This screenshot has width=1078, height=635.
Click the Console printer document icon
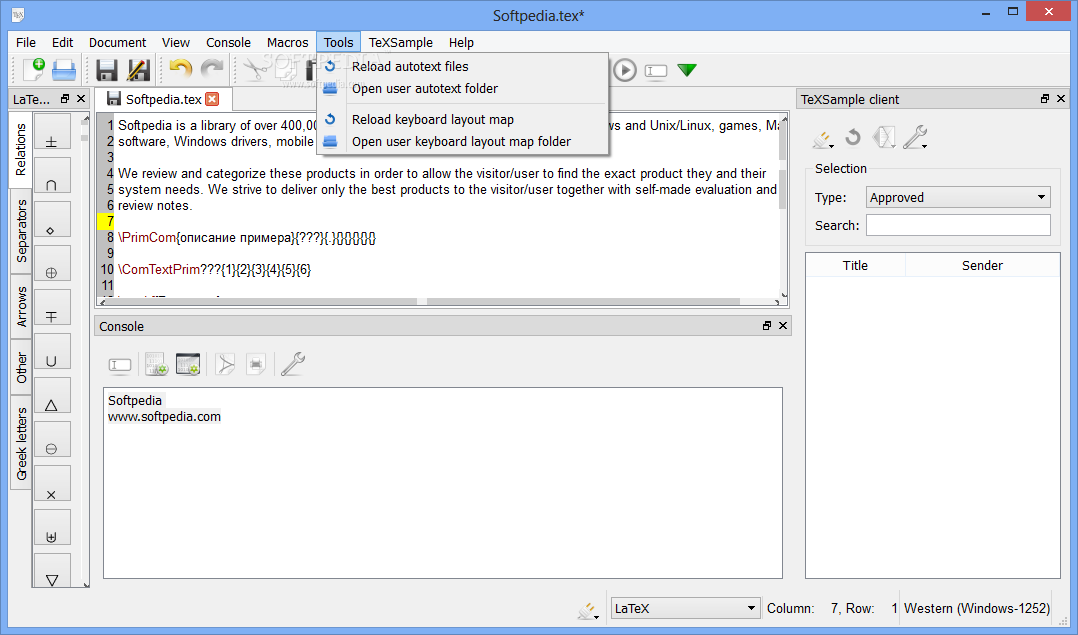click(x=256, y=364)
